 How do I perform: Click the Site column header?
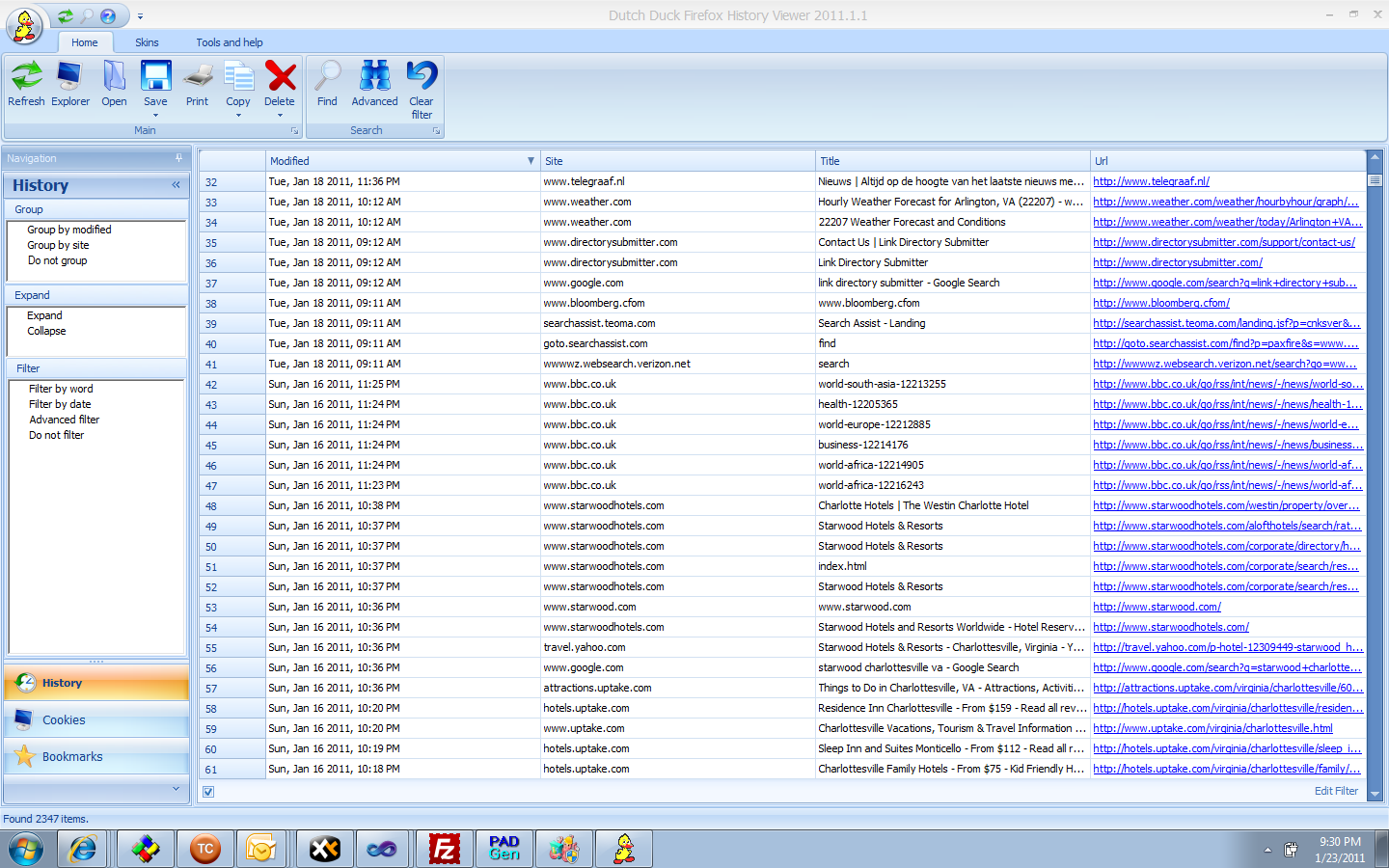point(677,161)
